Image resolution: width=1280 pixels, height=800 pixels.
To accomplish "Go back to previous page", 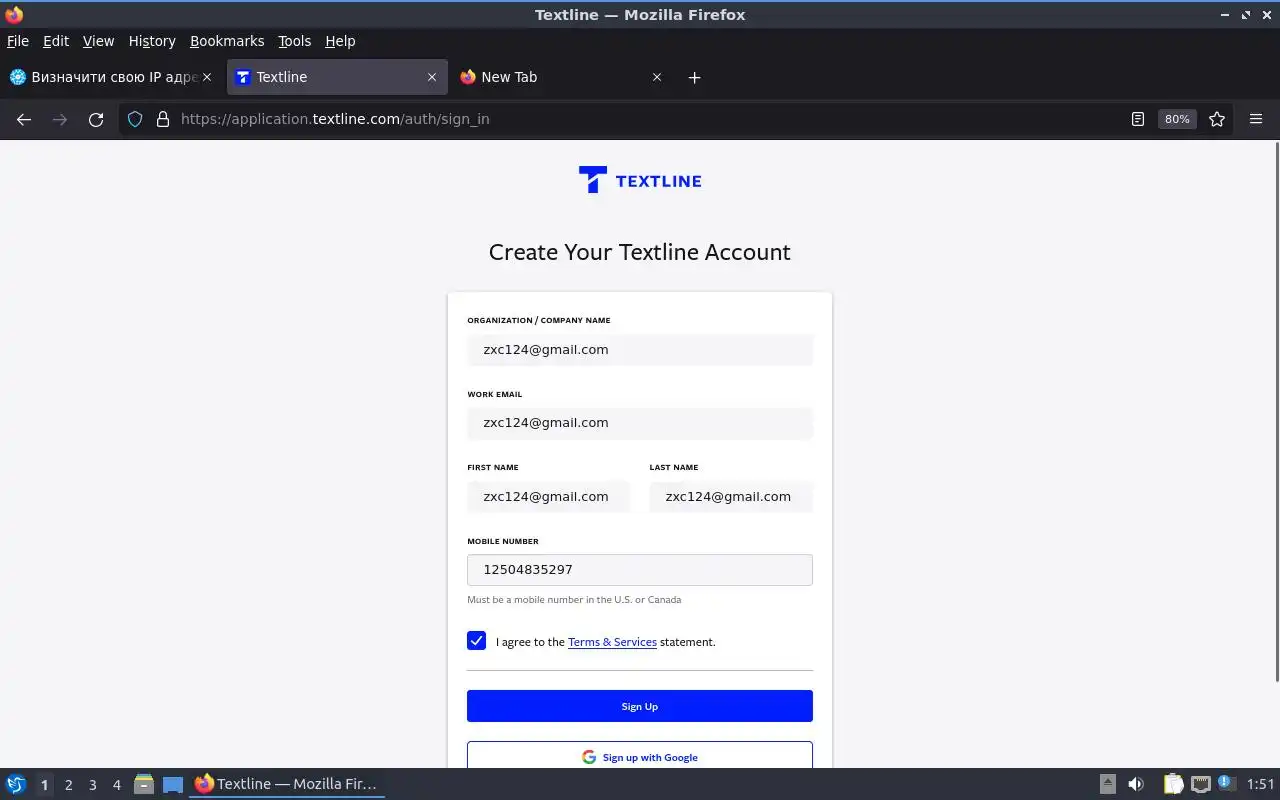I will click(x=24, y=119).
